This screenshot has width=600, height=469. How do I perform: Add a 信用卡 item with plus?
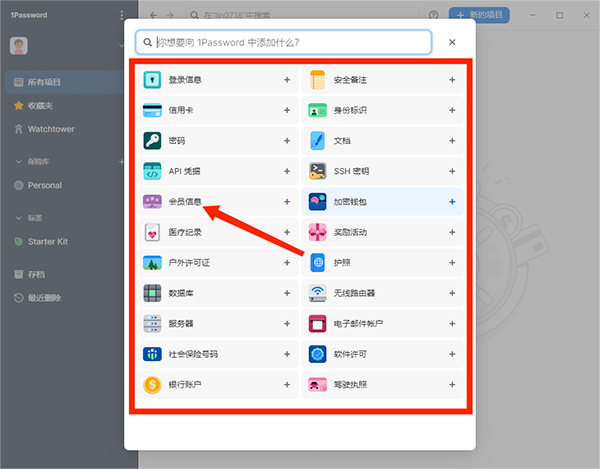[287, 111]
